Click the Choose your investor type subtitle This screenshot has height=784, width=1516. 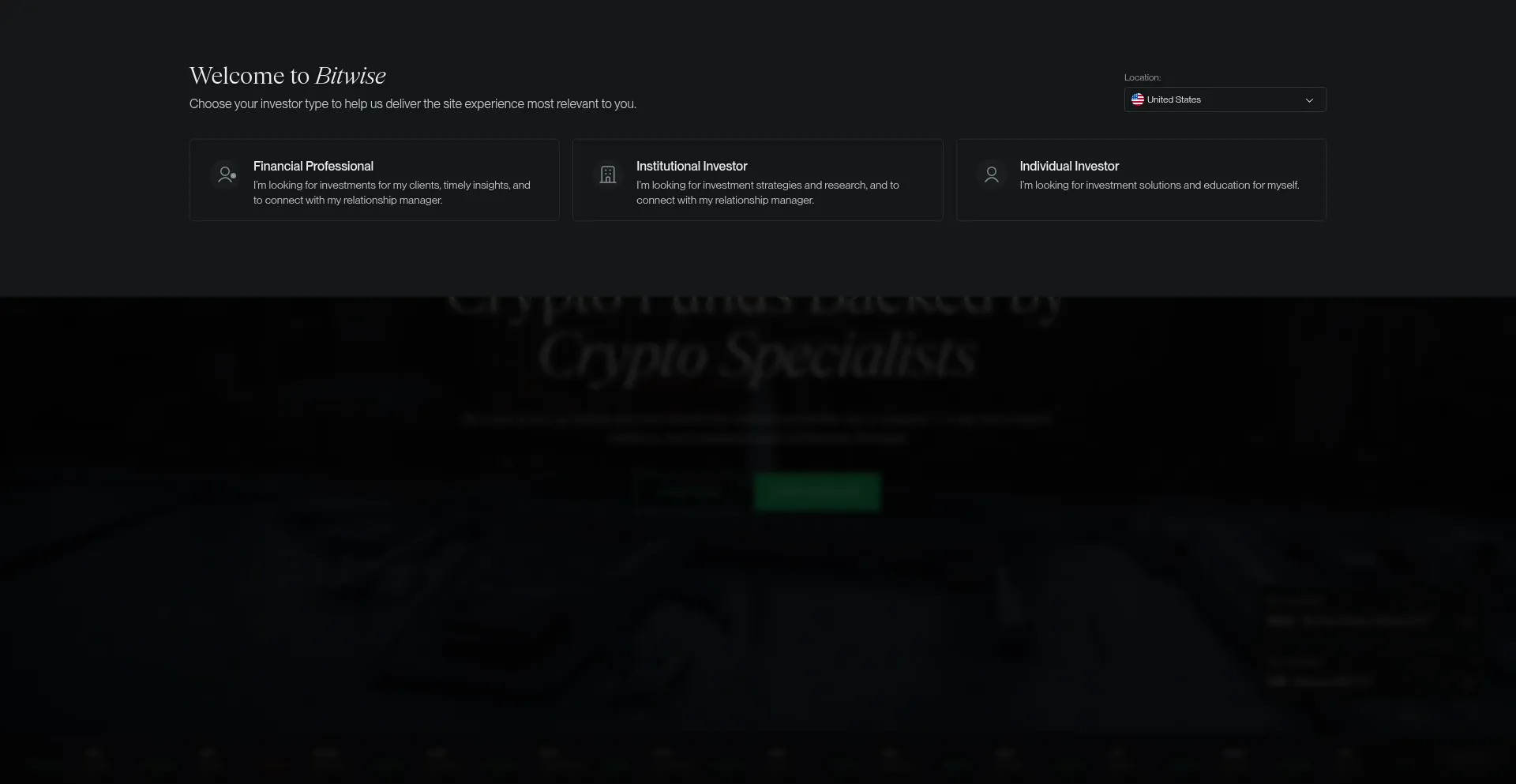tap(413, 103)
